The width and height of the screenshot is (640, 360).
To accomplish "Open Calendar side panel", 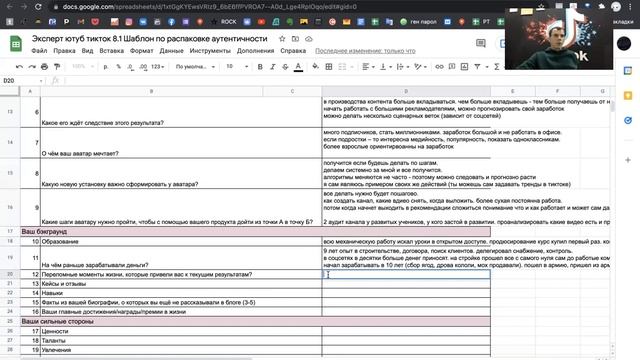I will (x=628, y=71).
